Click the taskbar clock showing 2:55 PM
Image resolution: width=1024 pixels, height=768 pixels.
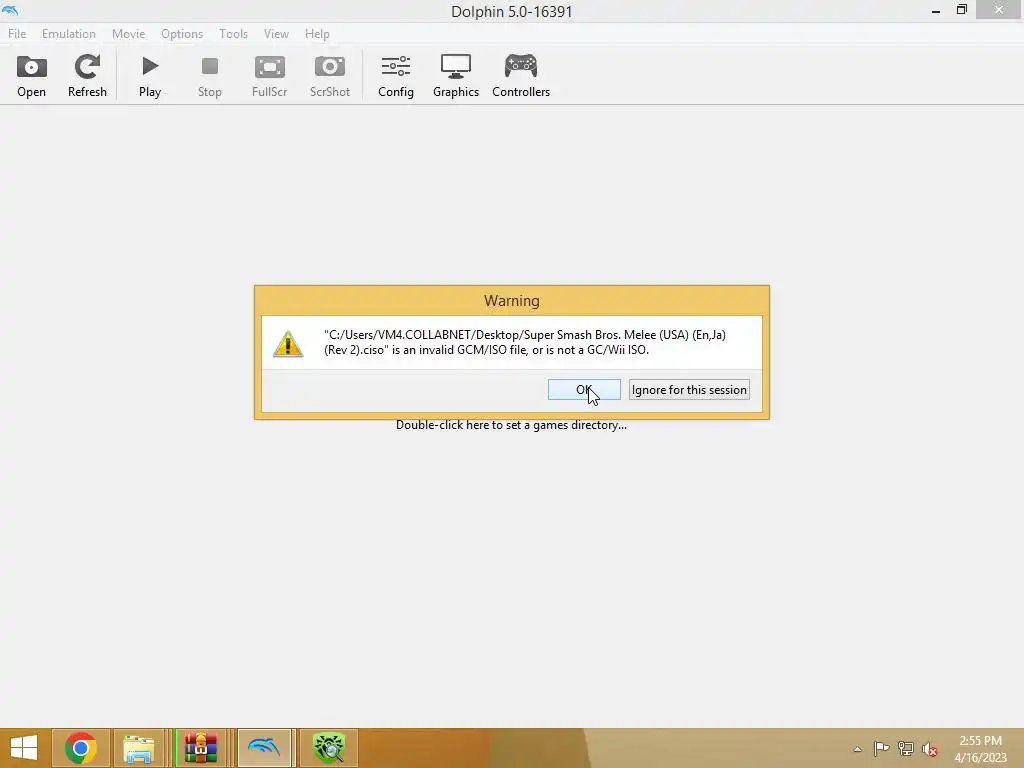(980, 749)
